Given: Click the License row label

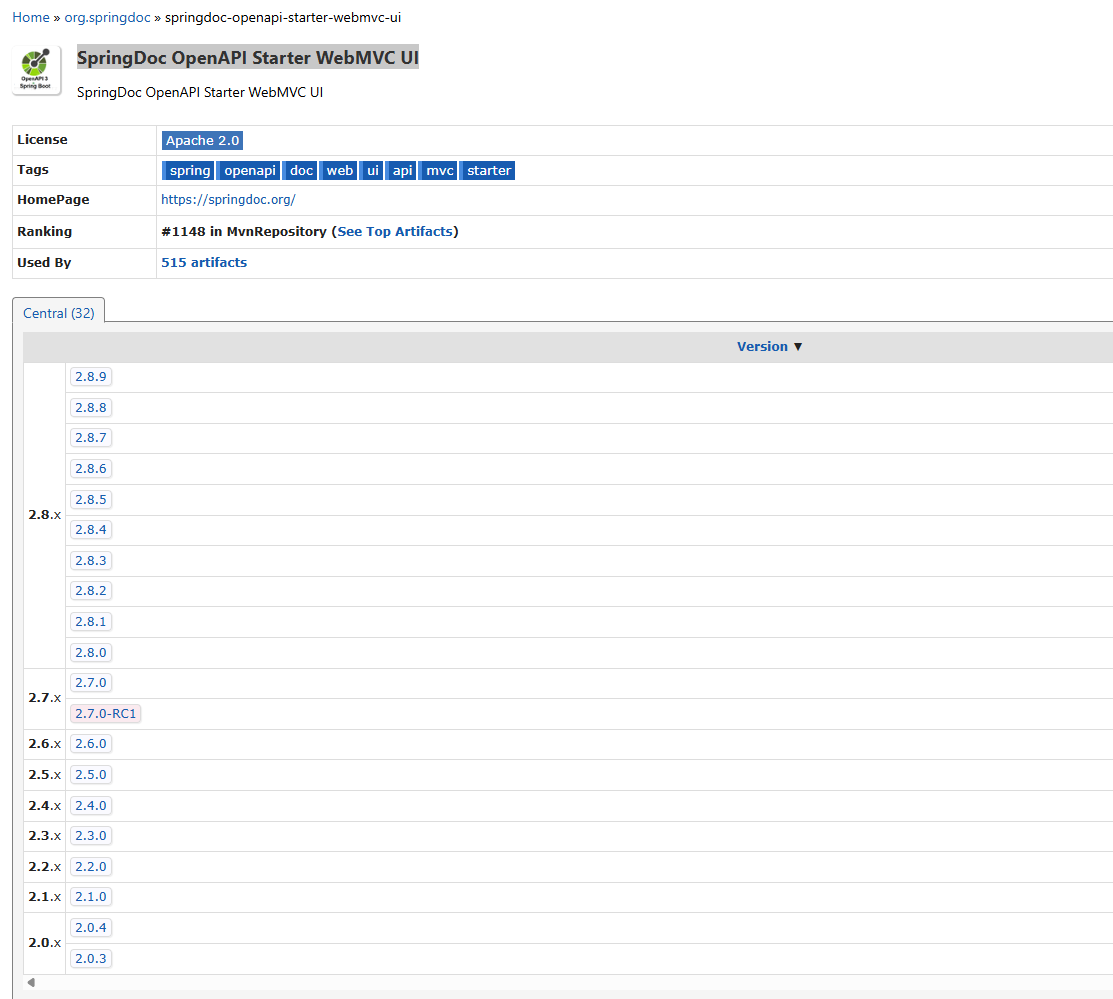Looking at the screenshot, I should 42,140.
